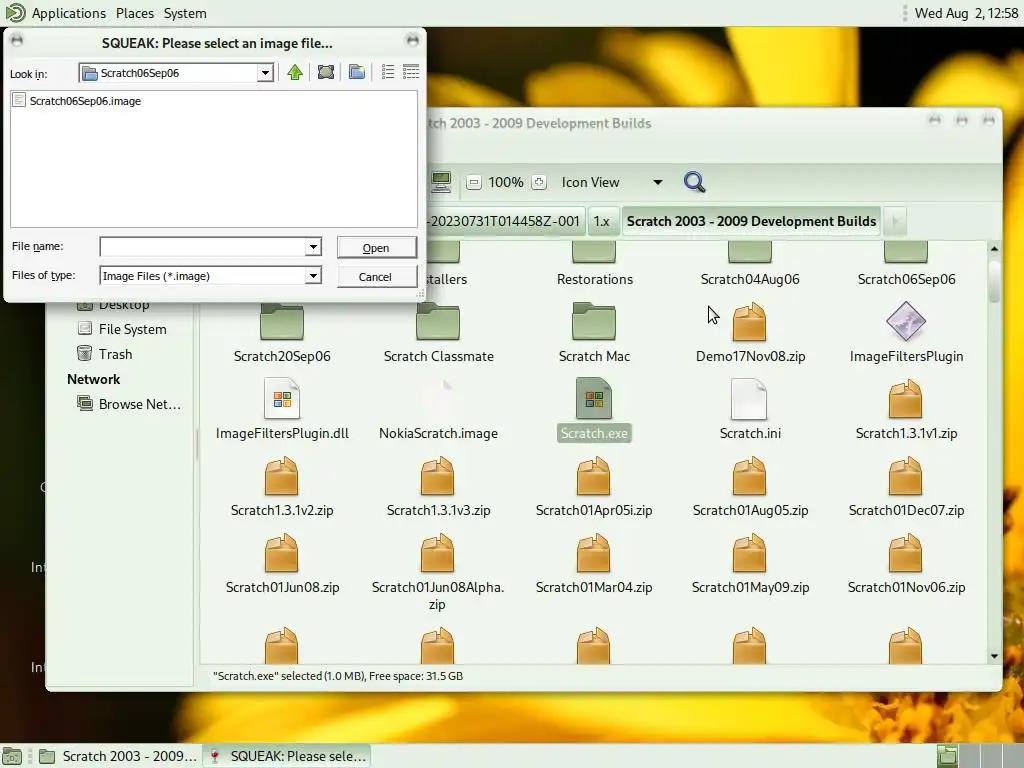Expand the Look in folder dropdown

pos(264,73)
